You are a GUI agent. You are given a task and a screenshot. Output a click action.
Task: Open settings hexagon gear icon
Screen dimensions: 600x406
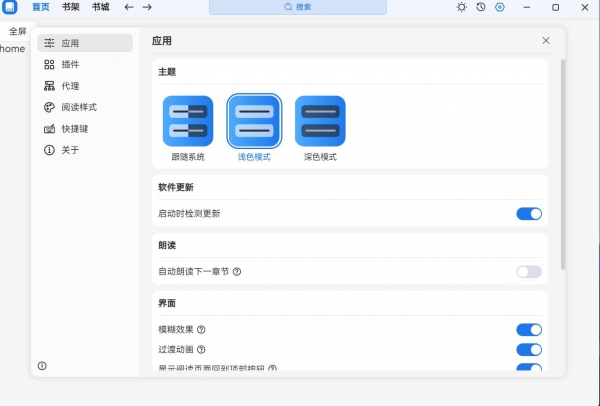click(x=500, y=7)
